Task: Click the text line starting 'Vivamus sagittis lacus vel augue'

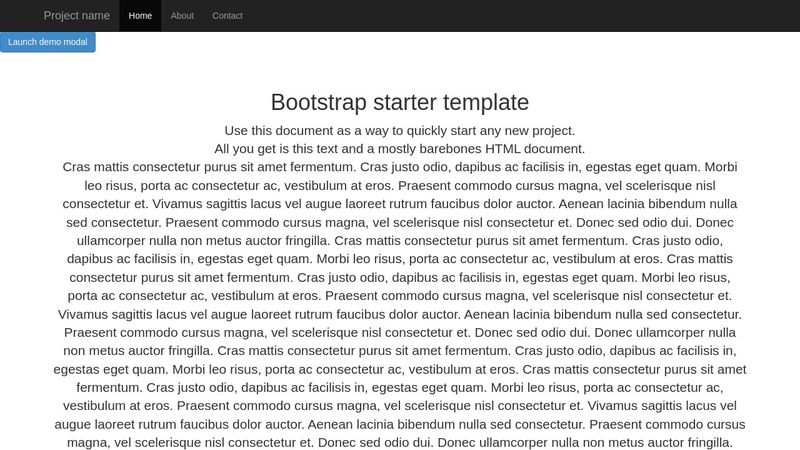Action: point(400,313)
